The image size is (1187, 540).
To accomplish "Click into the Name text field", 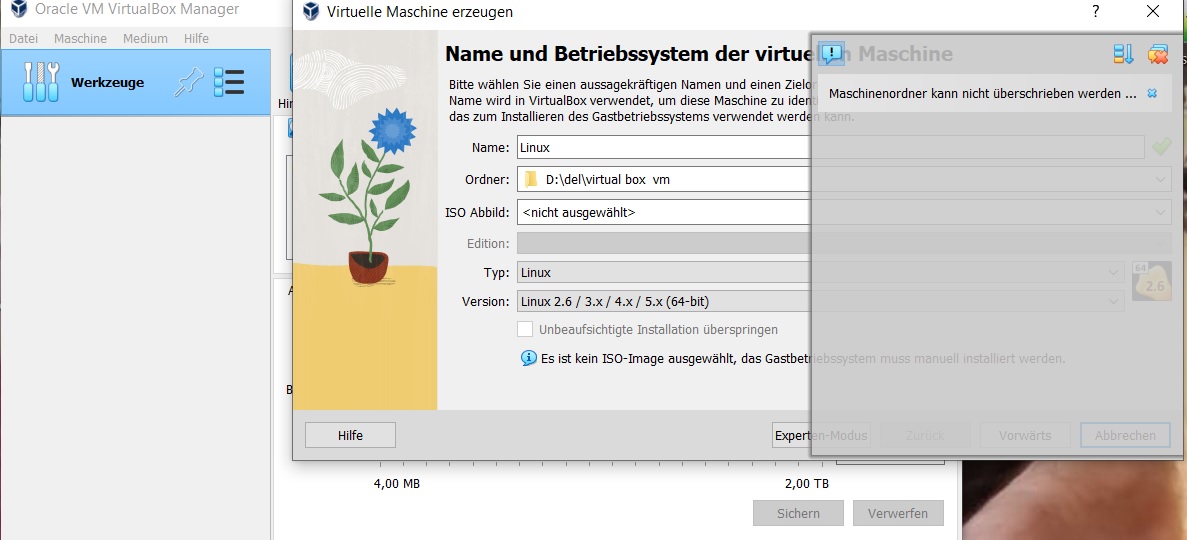I will coord(830,147).
